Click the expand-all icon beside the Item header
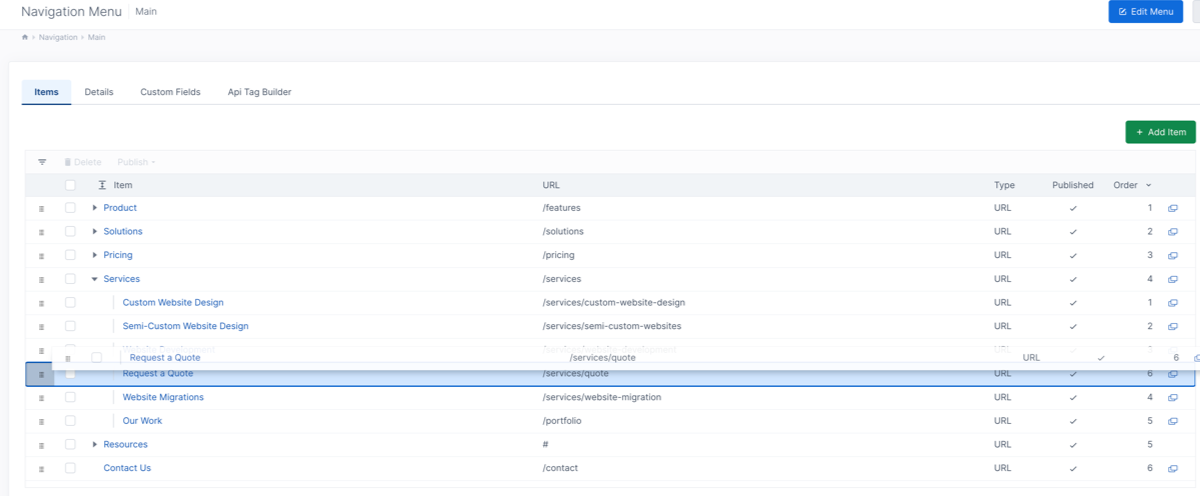The height and width of the screenshot is (496, 1200). pyautogui.click(x=102, y=185)
